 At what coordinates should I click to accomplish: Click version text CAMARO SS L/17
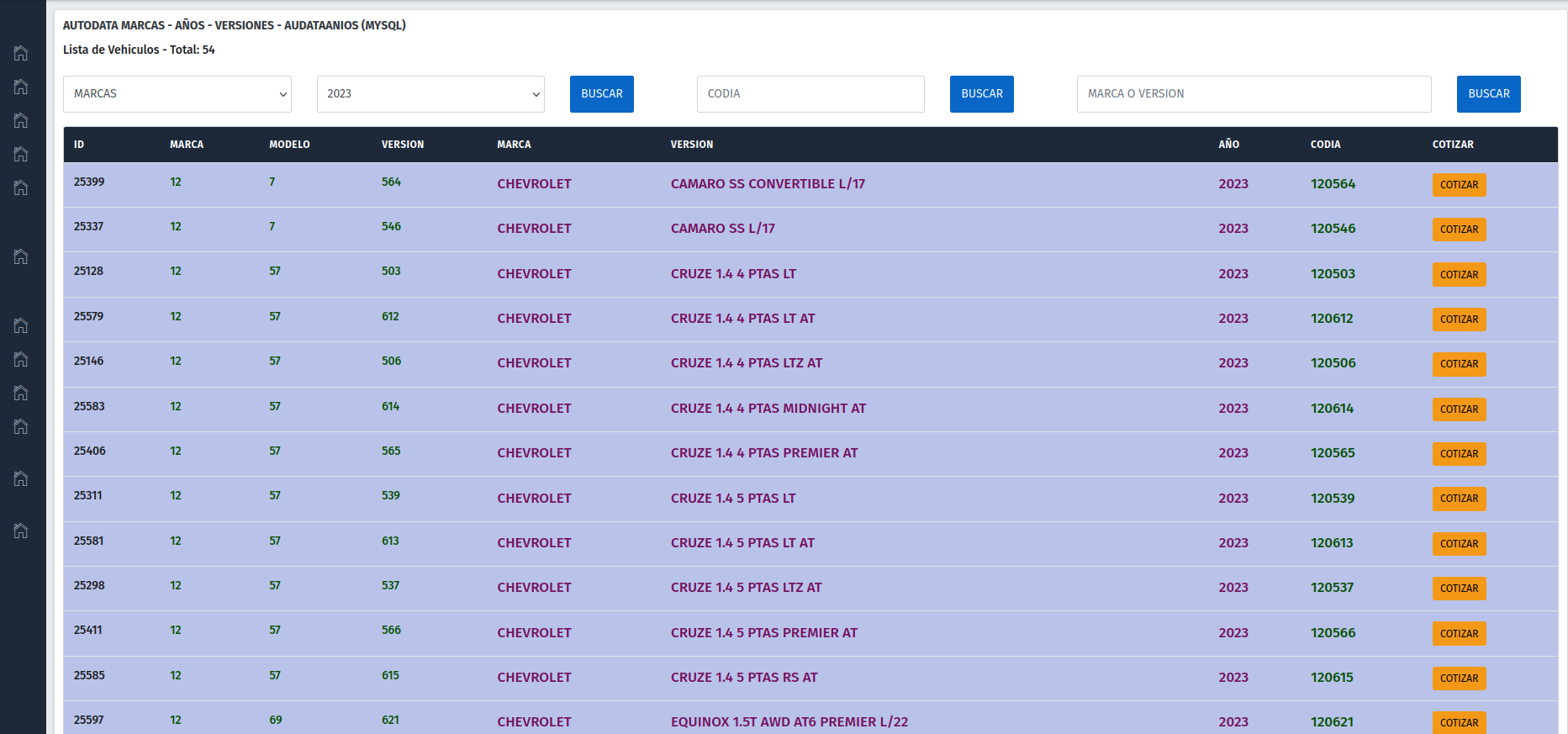pyautogui.click(x=723, y=228)
